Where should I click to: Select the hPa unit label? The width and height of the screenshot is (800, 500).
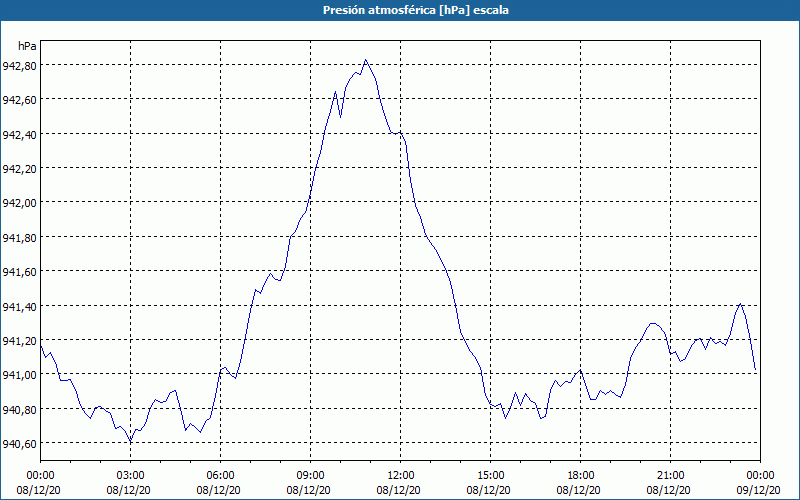pos(27,46)
